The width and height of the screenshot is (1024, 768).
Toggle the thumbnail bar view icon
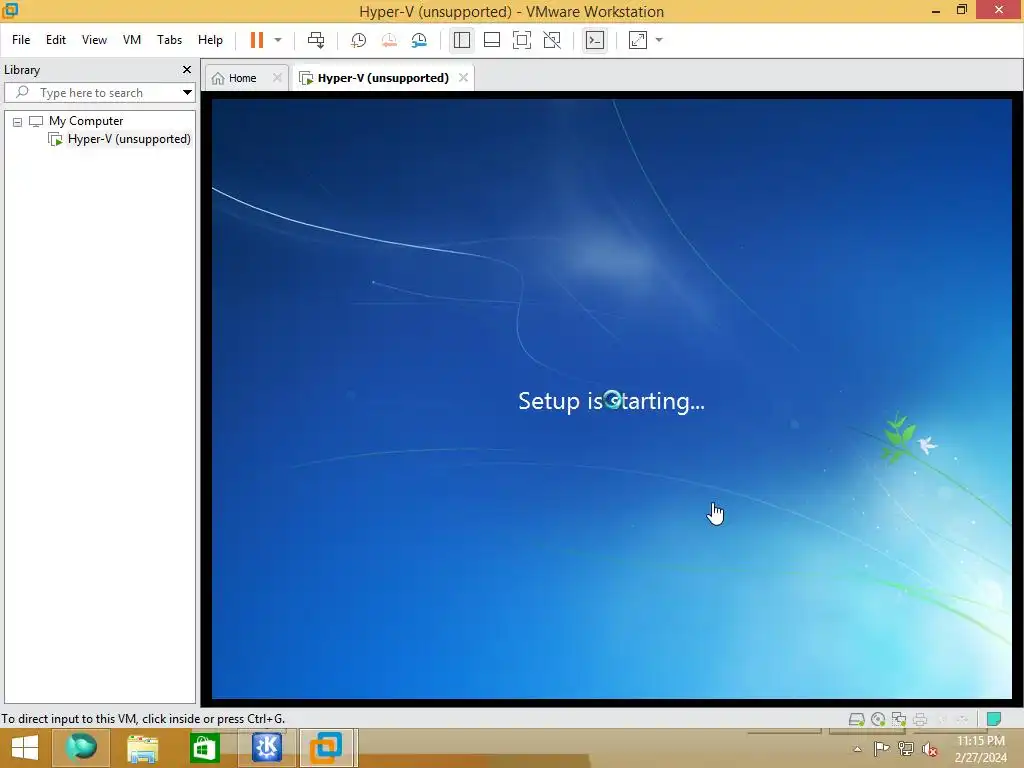492,40
